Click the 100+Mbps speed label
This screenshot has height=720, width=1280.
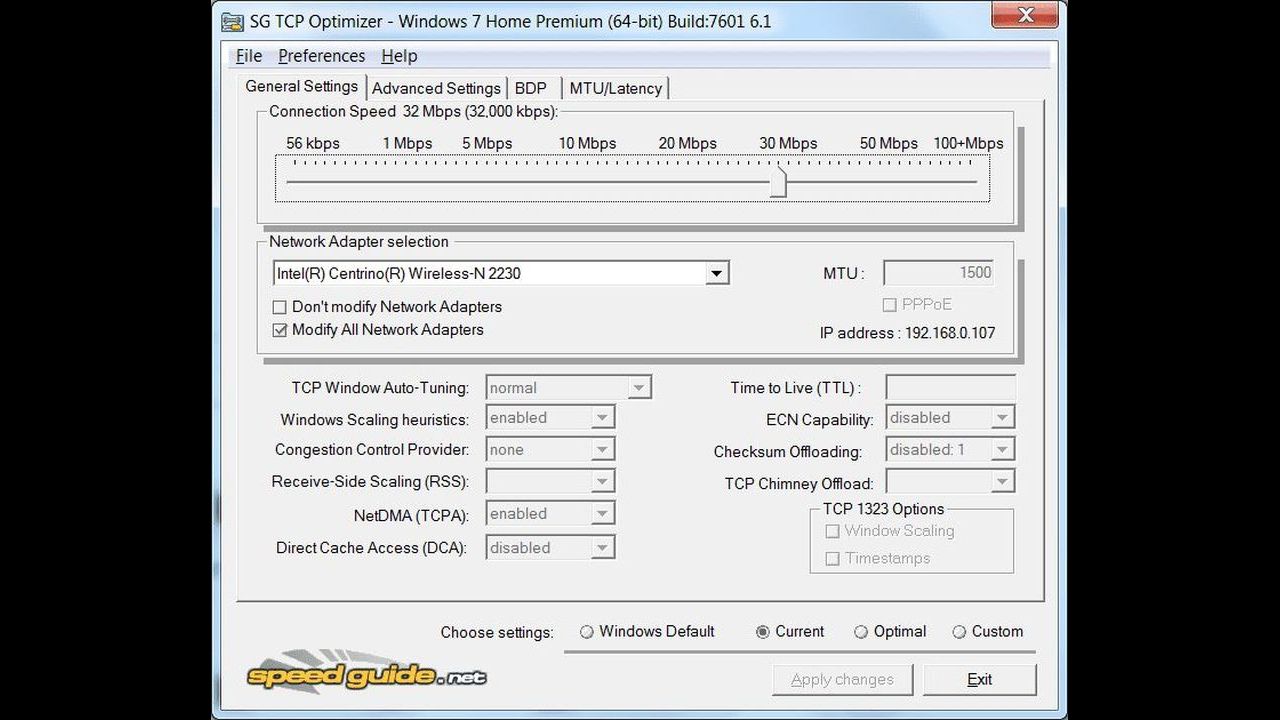[968, 143]
